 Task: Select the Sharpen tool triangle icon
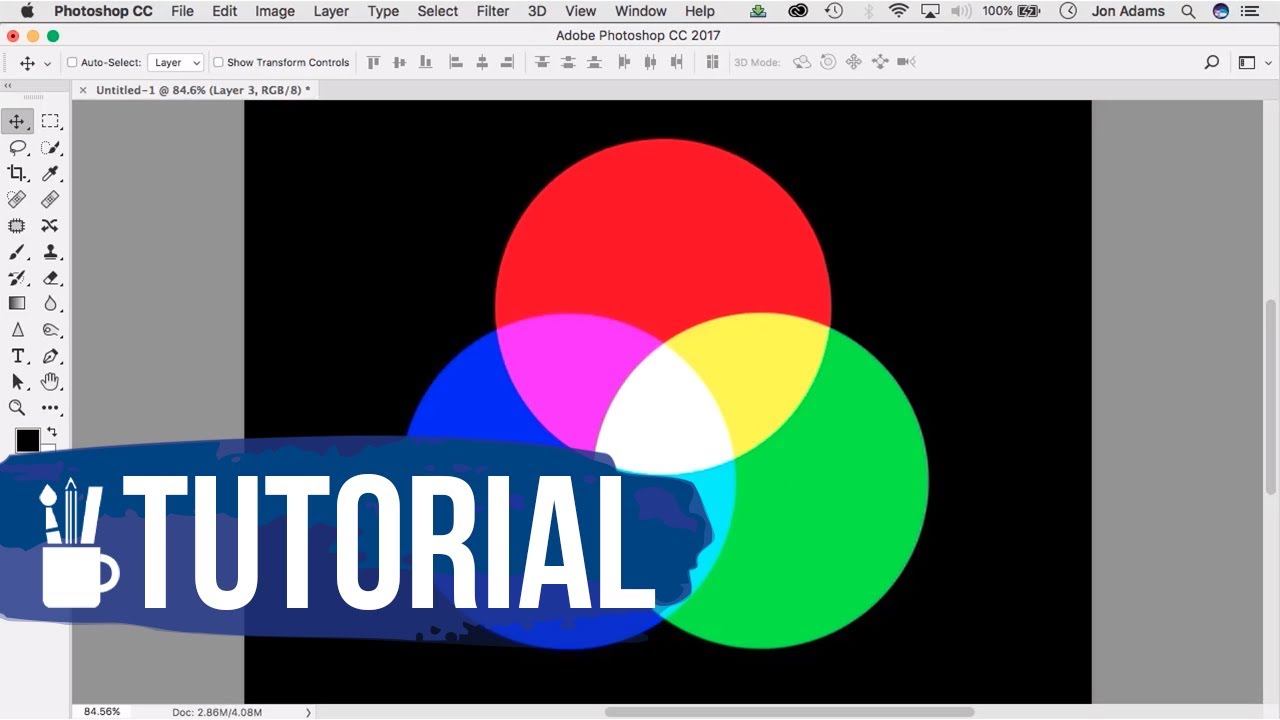click(x=17, y=330)
